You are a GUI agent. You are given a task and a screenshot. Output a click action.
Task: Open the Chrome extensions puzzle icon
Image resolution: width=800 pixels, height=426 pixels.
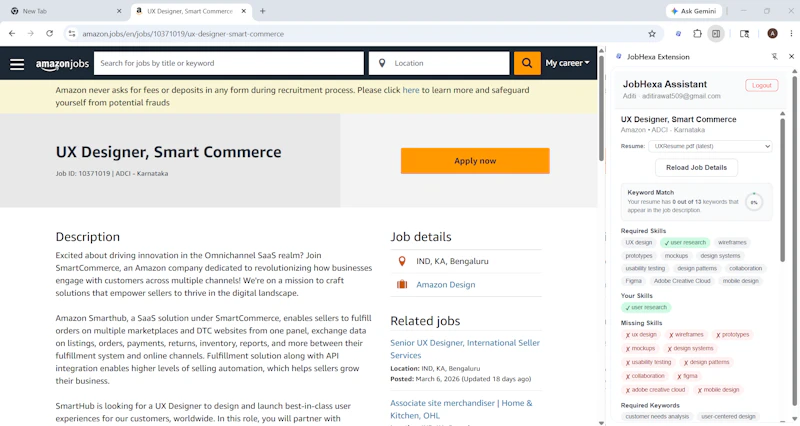pyautogui.click(x=697, y=34)
